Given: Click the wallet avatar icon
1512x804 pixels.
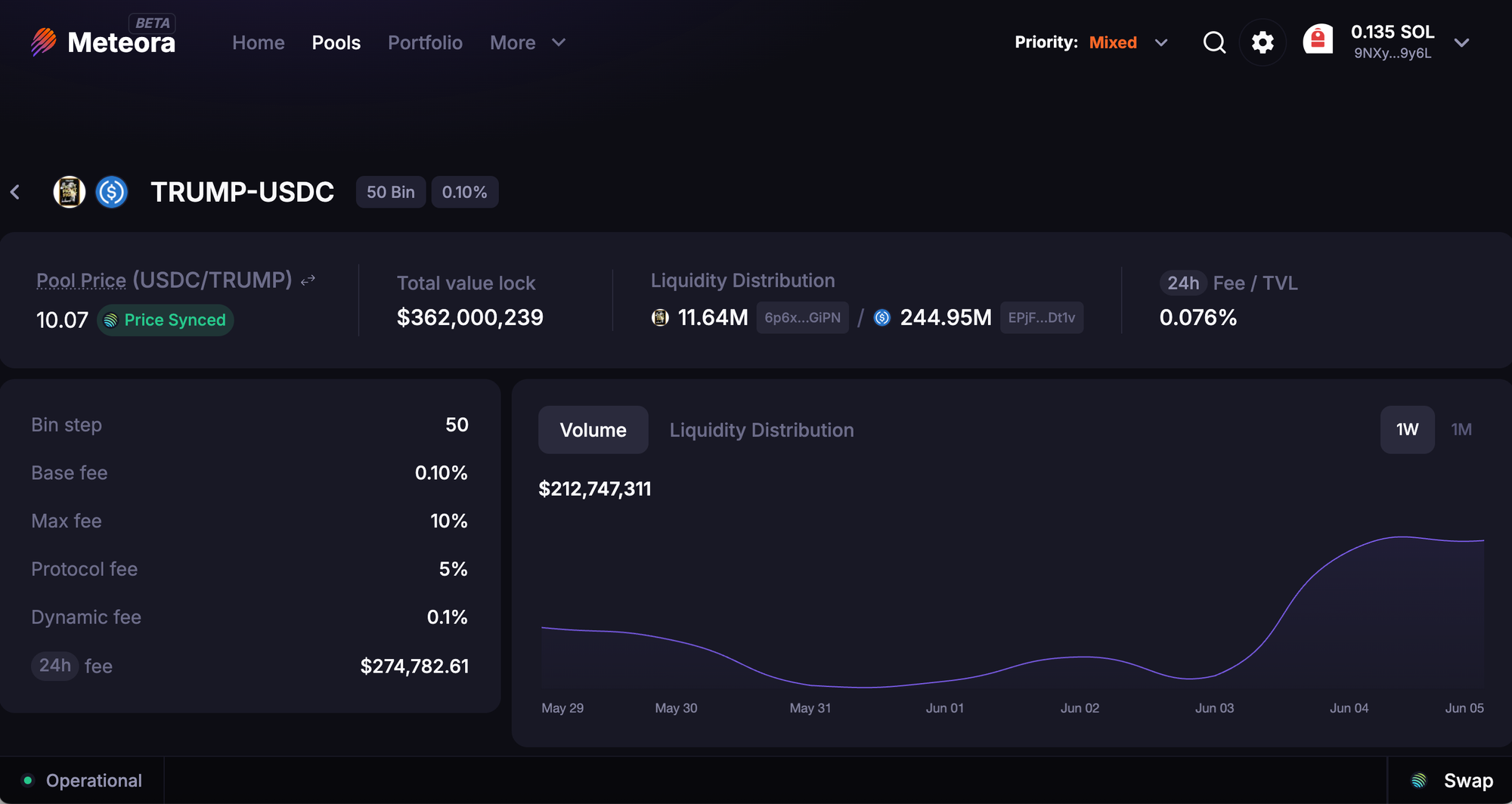Looking at the screenshot, I should coord(1318,40).
